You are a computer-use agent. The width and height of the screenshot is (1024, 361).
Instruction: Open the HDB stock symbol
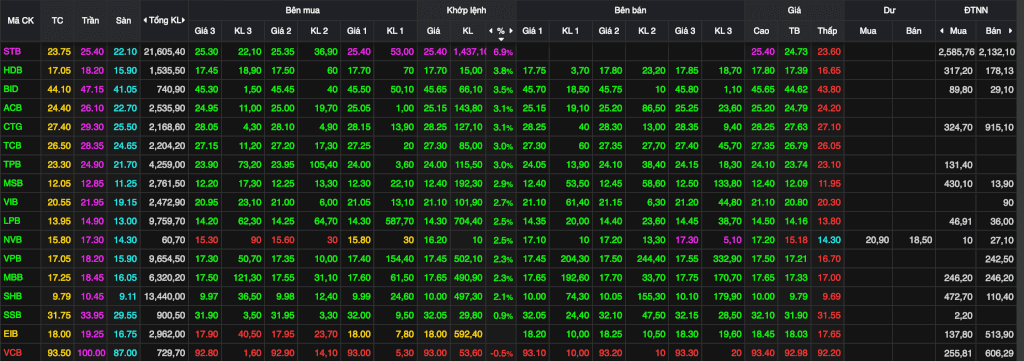12,70
